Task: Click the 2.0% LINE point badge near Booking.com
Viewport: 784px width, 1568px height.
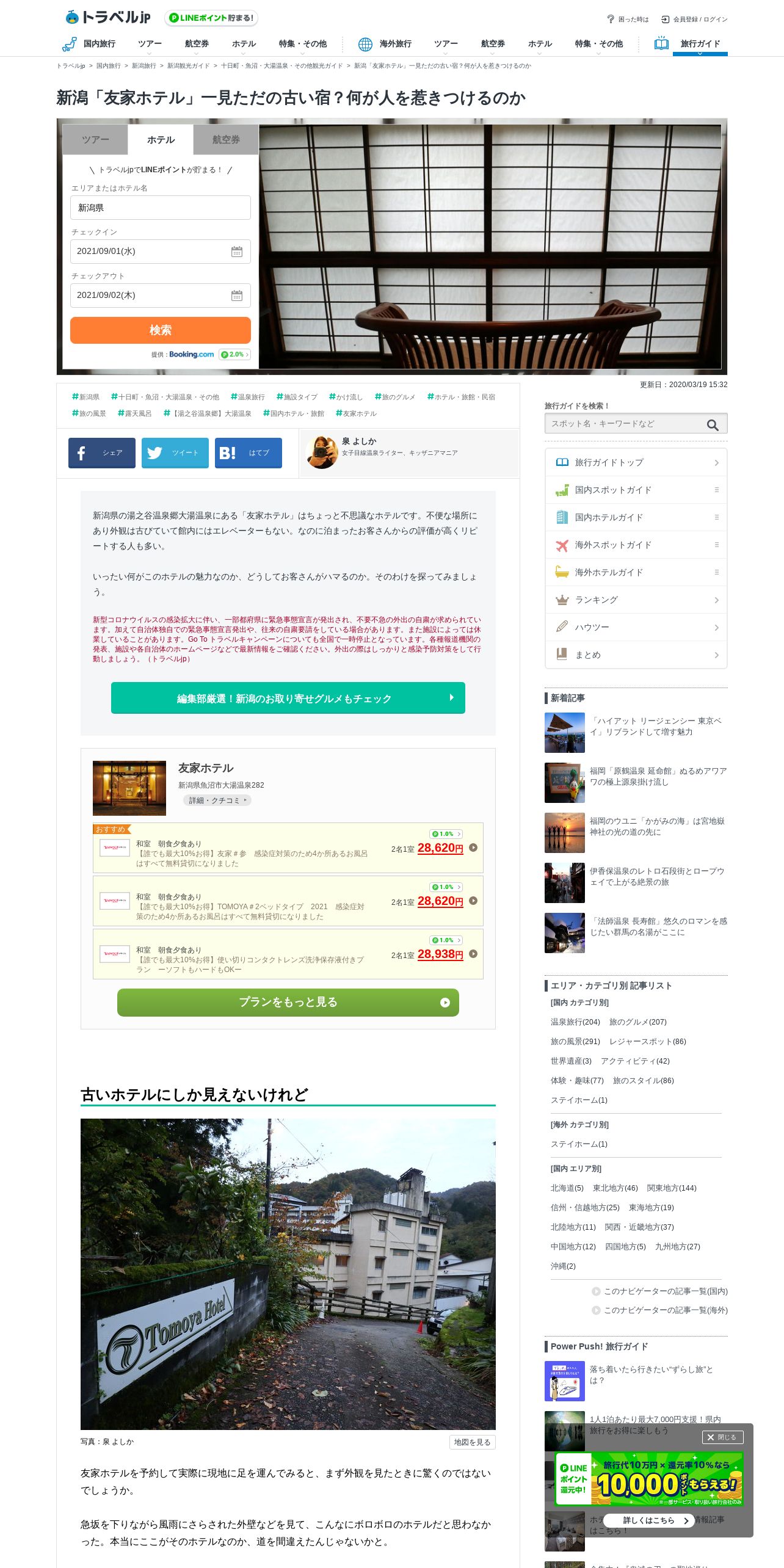Action: [235, 354]
